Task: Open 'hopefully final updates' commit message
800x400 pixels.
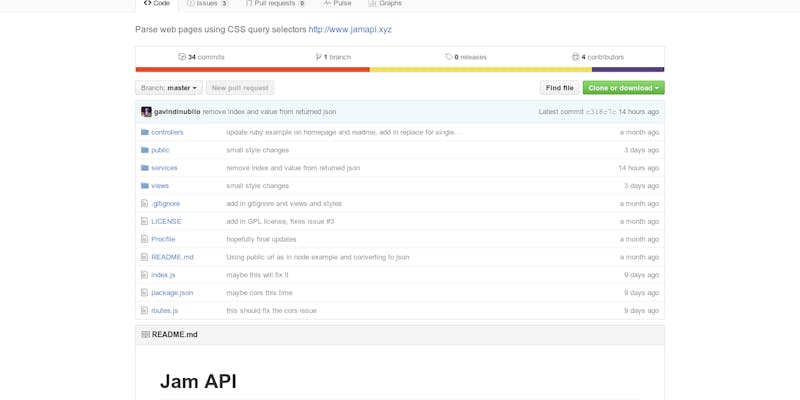Action: point(261,239)
